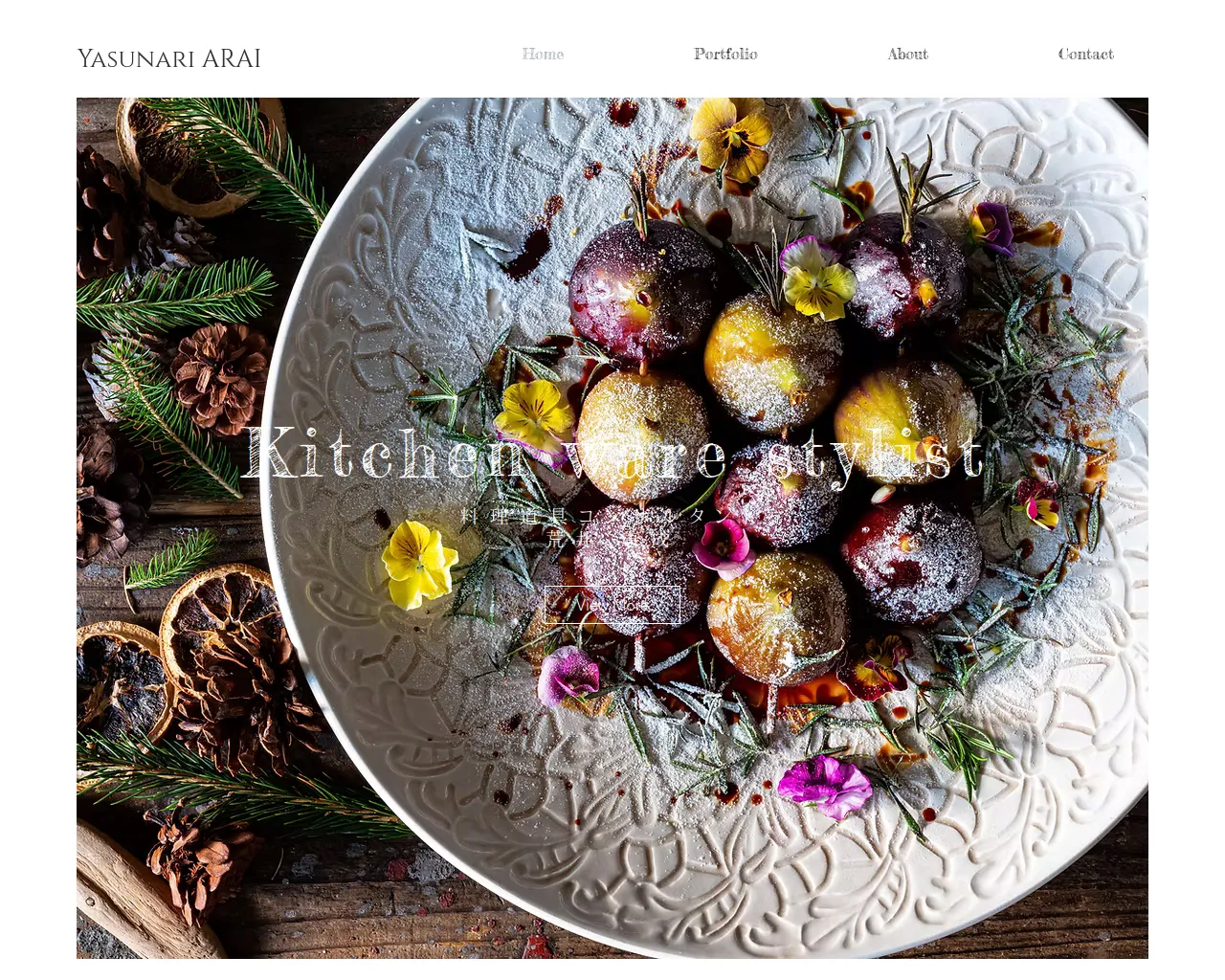
Task: Open the Home navigation link
Action: (x=543, y=55)
